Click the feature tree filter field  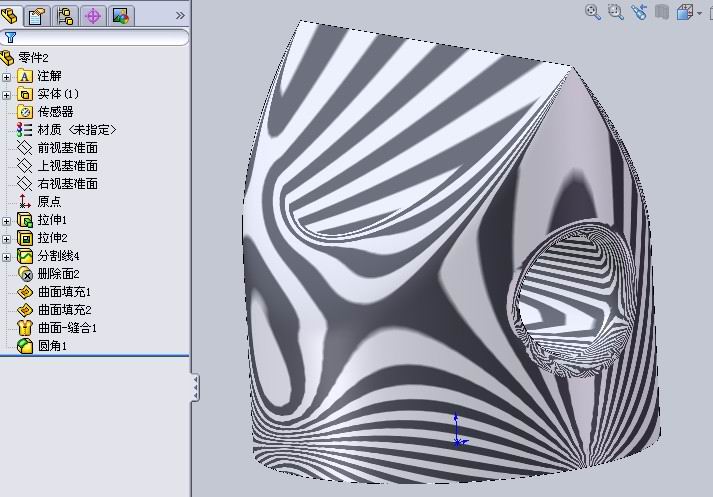point(94,37)
